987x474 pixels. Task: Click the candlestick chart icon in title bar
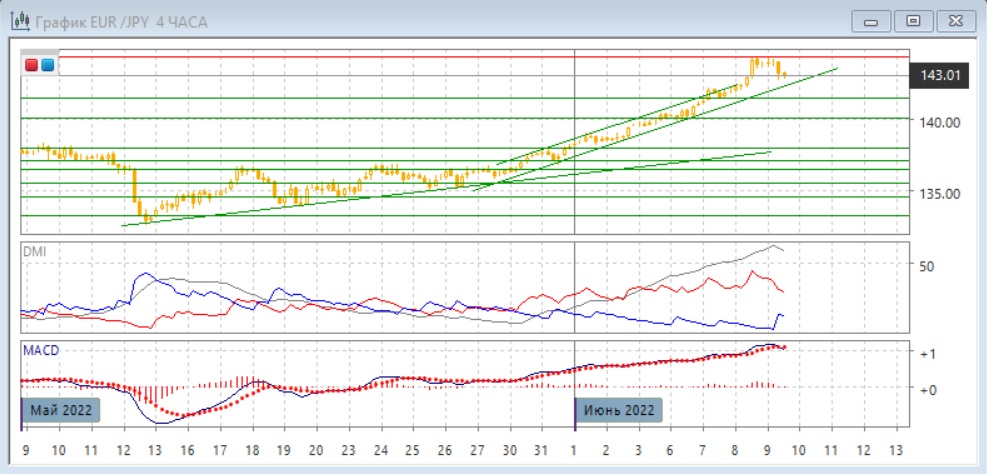pyautogui.click(x=19, y=21)
